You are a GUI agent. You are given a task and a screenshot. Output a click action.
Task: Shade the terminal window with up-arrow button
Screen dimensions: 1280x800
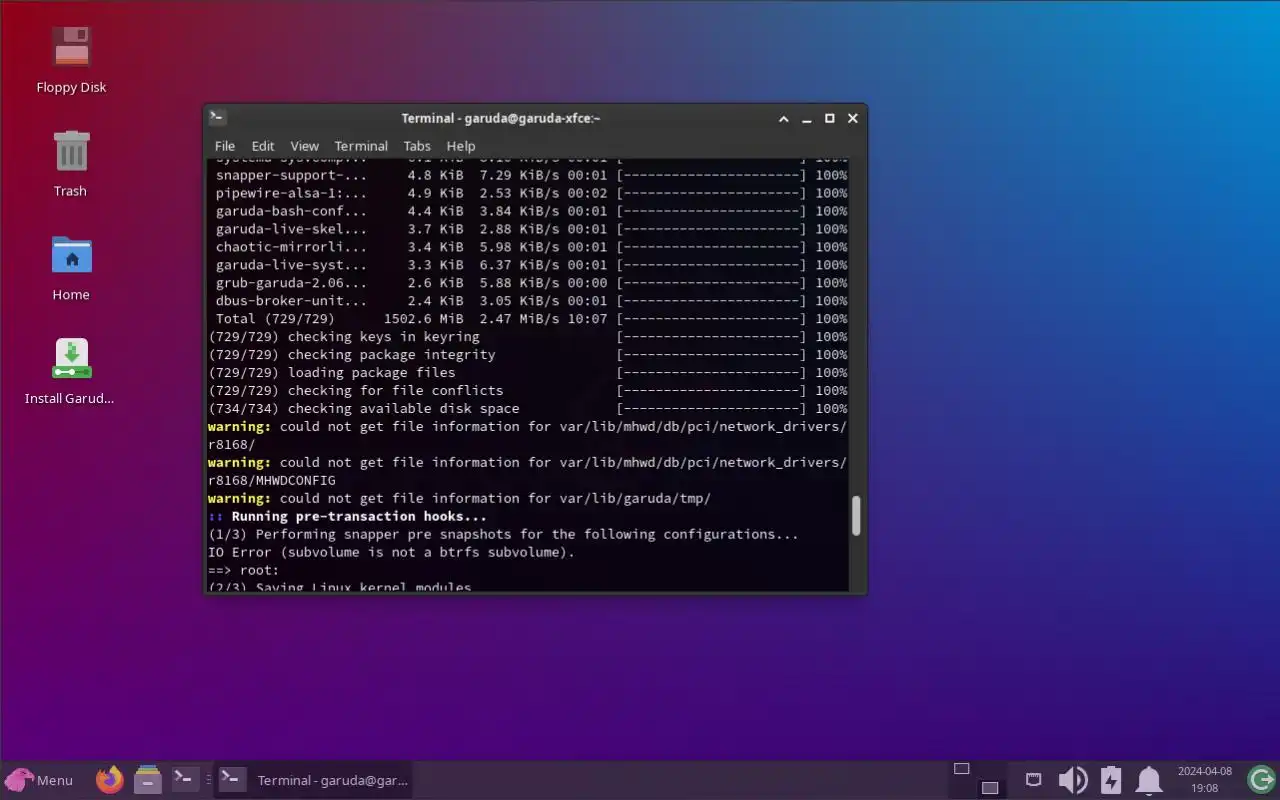[x=784, y=118]
